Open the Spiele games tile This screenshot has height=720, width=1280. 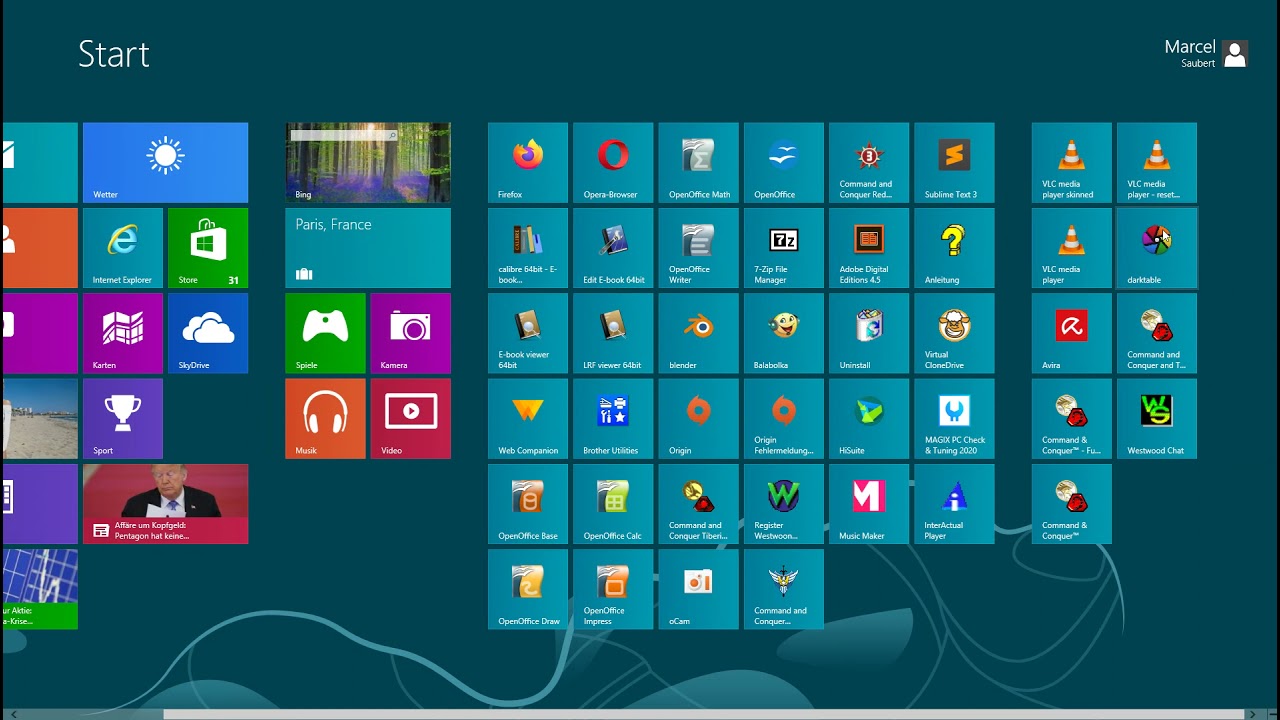(x=326, y=333)
